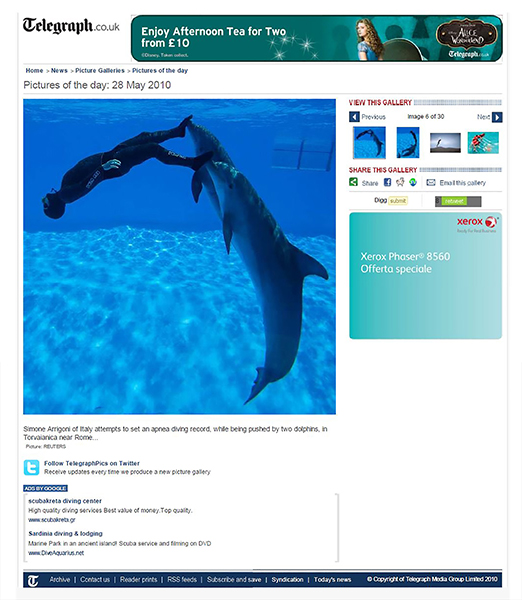Open the Home breadcrumb link

pyautogui.click(x=34, y=70)
